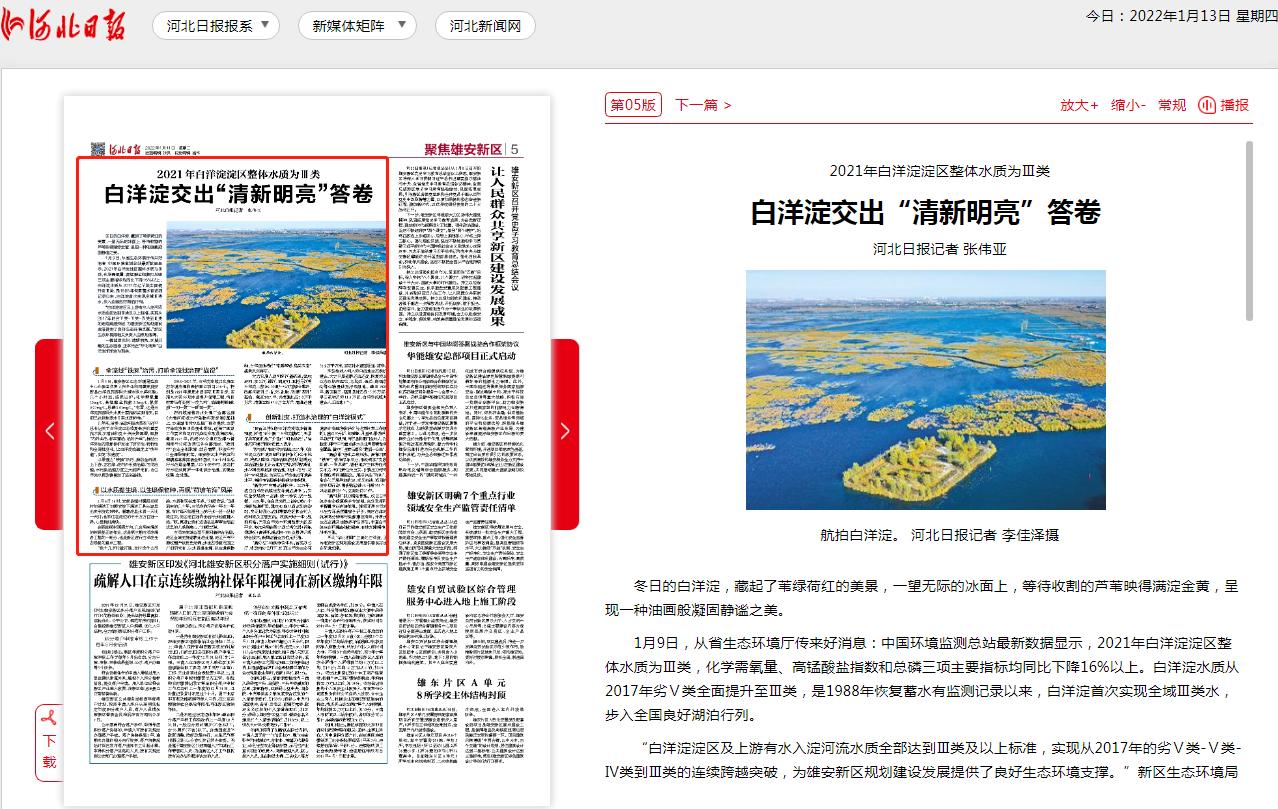
Task: Go to 河北新闻网
Action: click(x=486, y=26)
